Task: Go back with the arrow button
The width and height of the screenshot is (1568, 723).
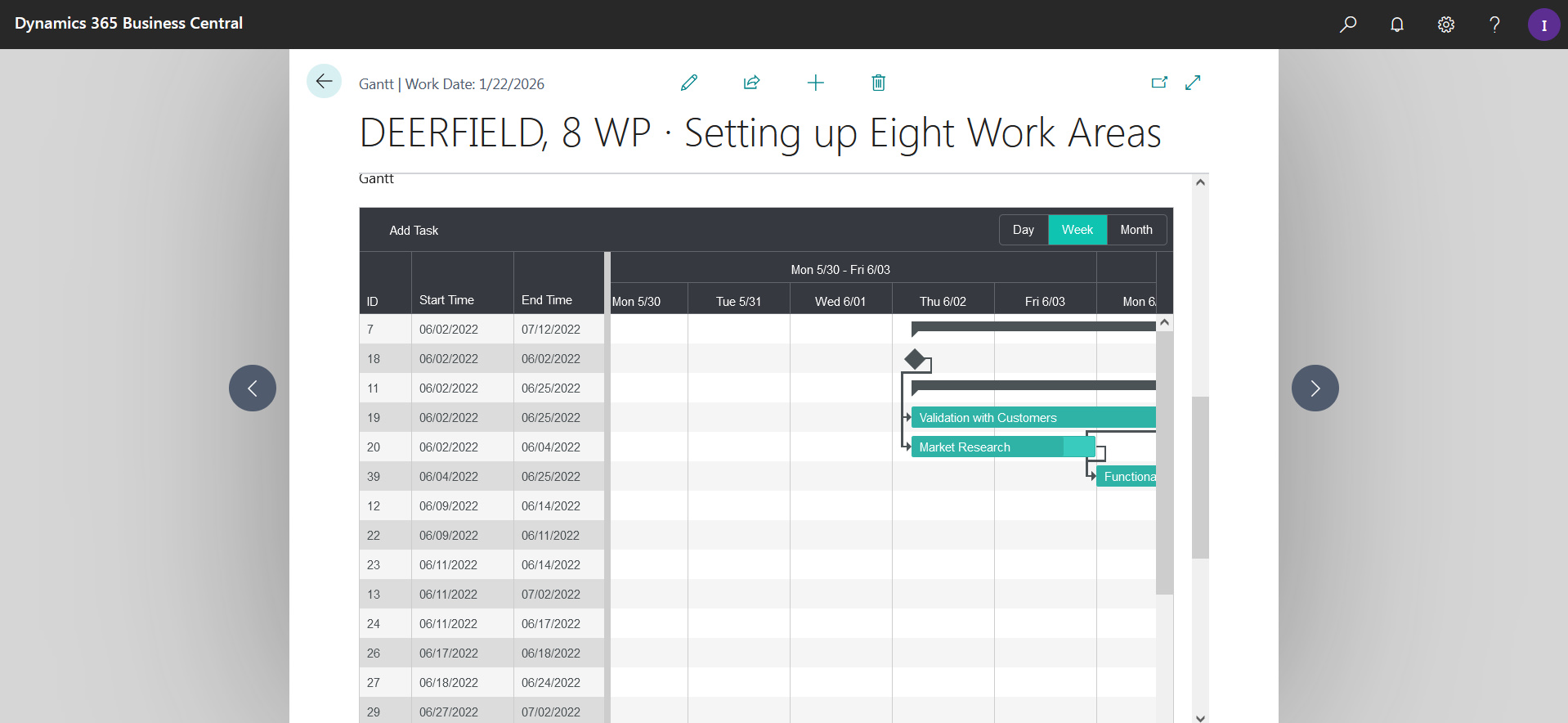Action: pyautogui.click(x=324, y=81)
